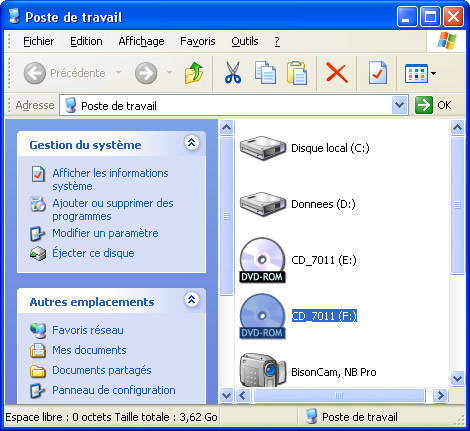Click the horizontal scrollbar thumb
The image size is (470, 431).
(x=339, y=396)
